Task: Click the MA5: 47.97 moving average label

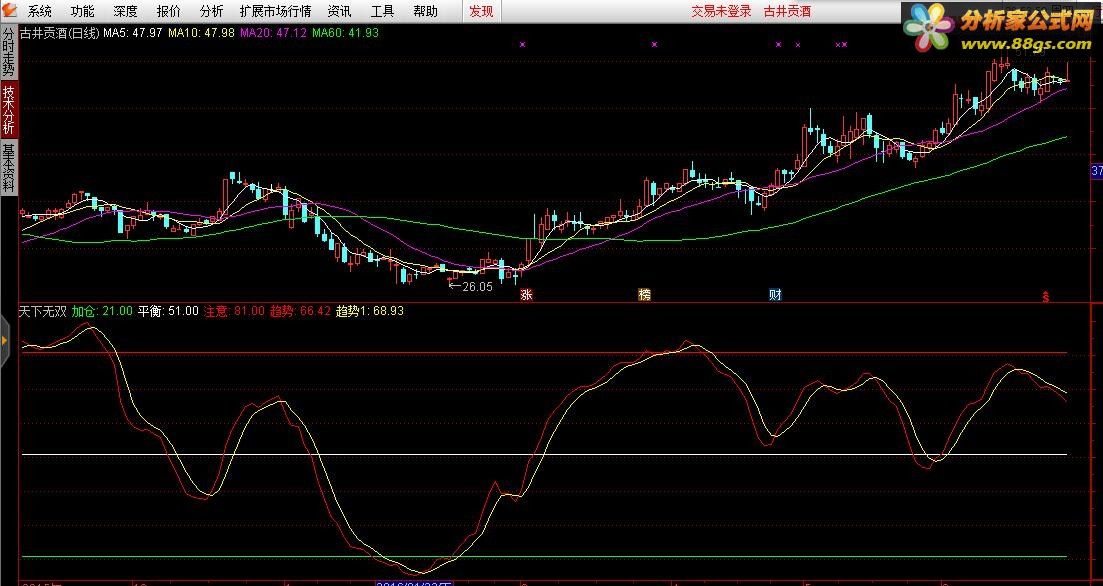Action: [x=133, y=32]
